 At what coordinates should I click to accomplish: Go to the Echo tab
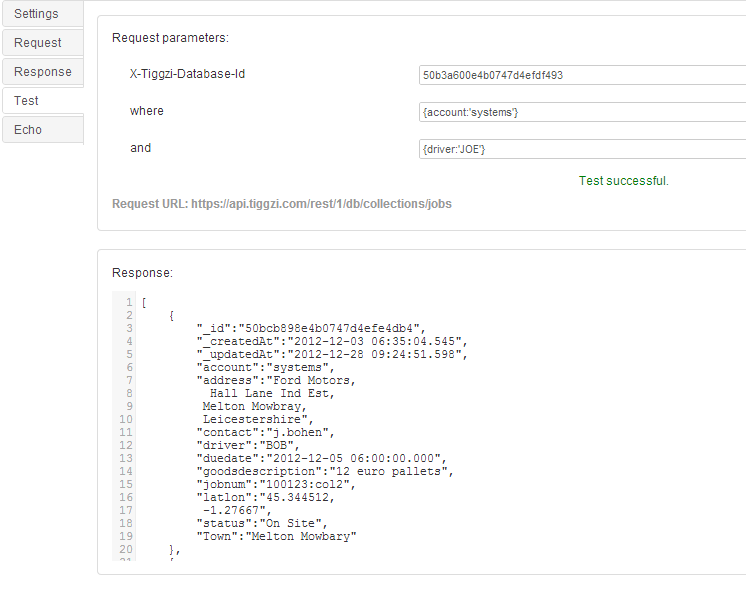click(x=28, y=130)
